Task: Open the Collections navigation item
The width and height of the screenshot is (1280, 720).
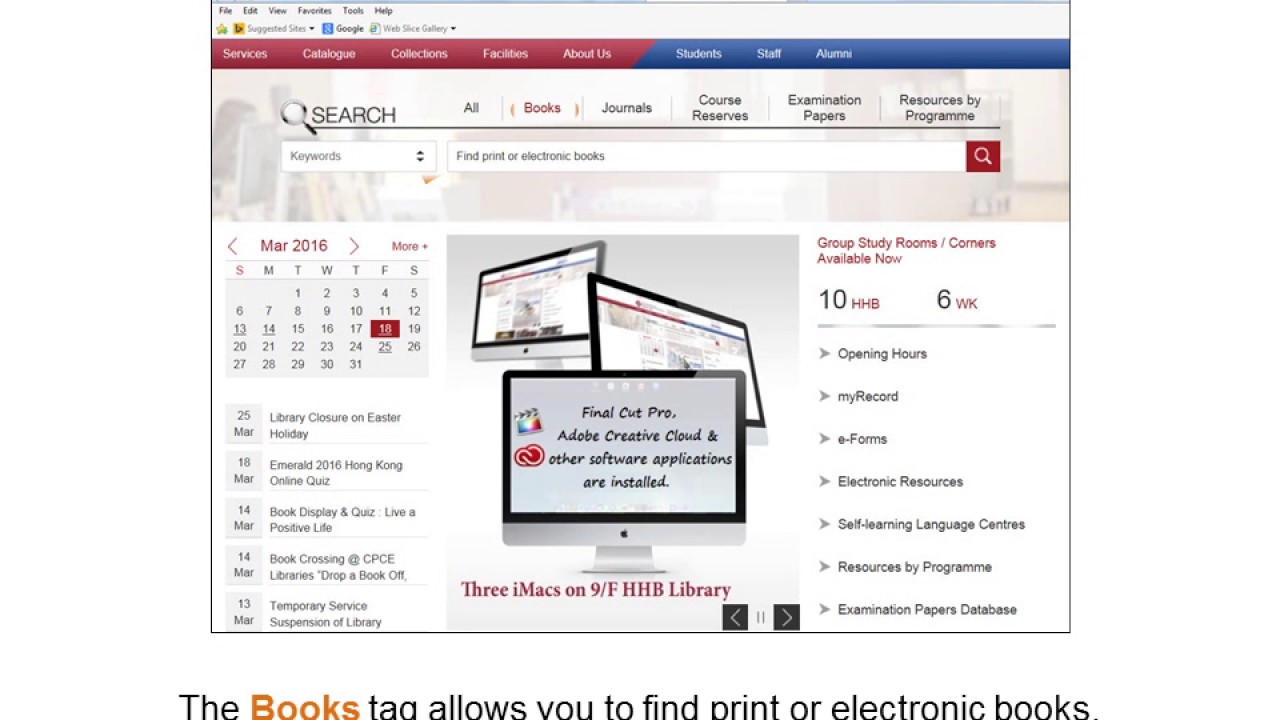Action: coord(419,54)
